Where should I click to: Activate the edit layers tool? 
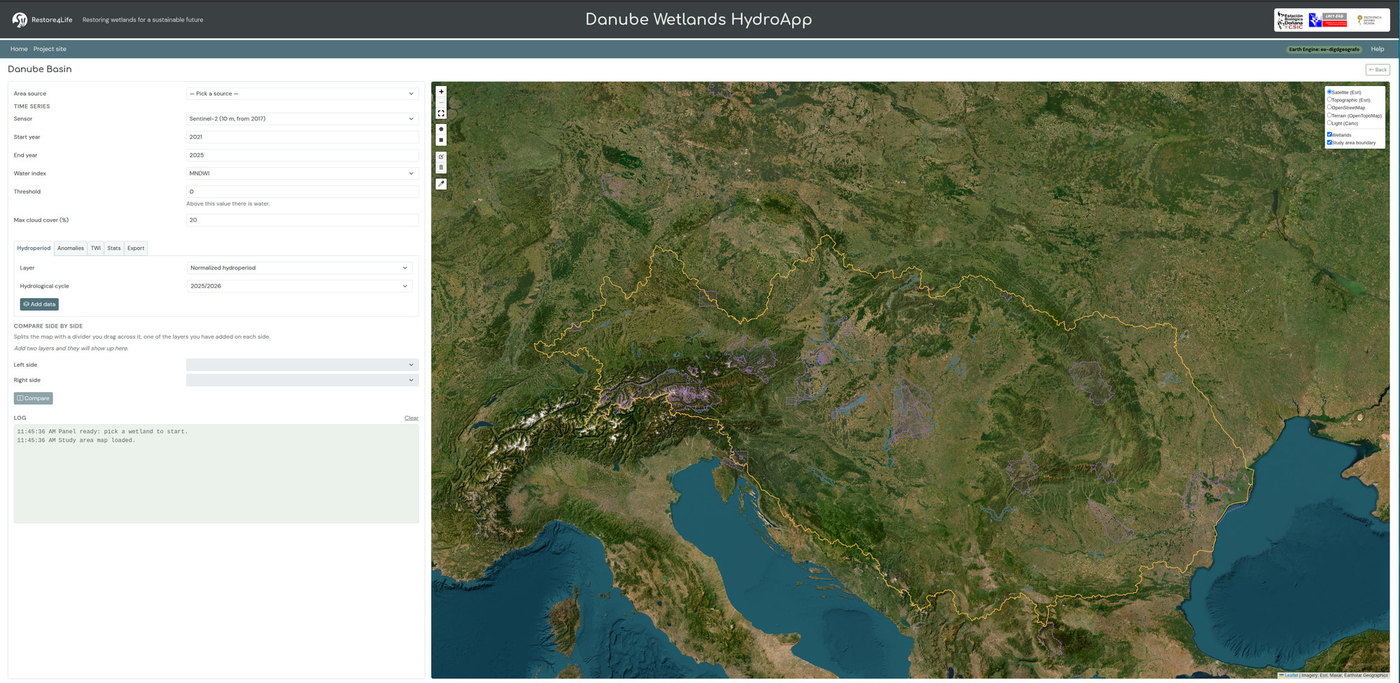441,157
